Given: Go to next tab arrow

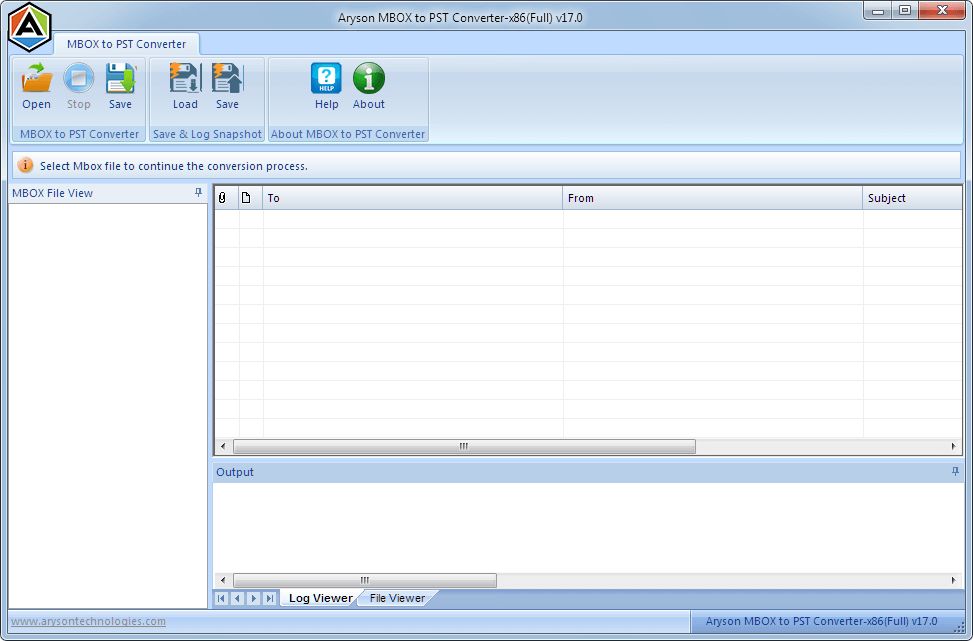Looking at the screenshot, I should coord(253,598).
